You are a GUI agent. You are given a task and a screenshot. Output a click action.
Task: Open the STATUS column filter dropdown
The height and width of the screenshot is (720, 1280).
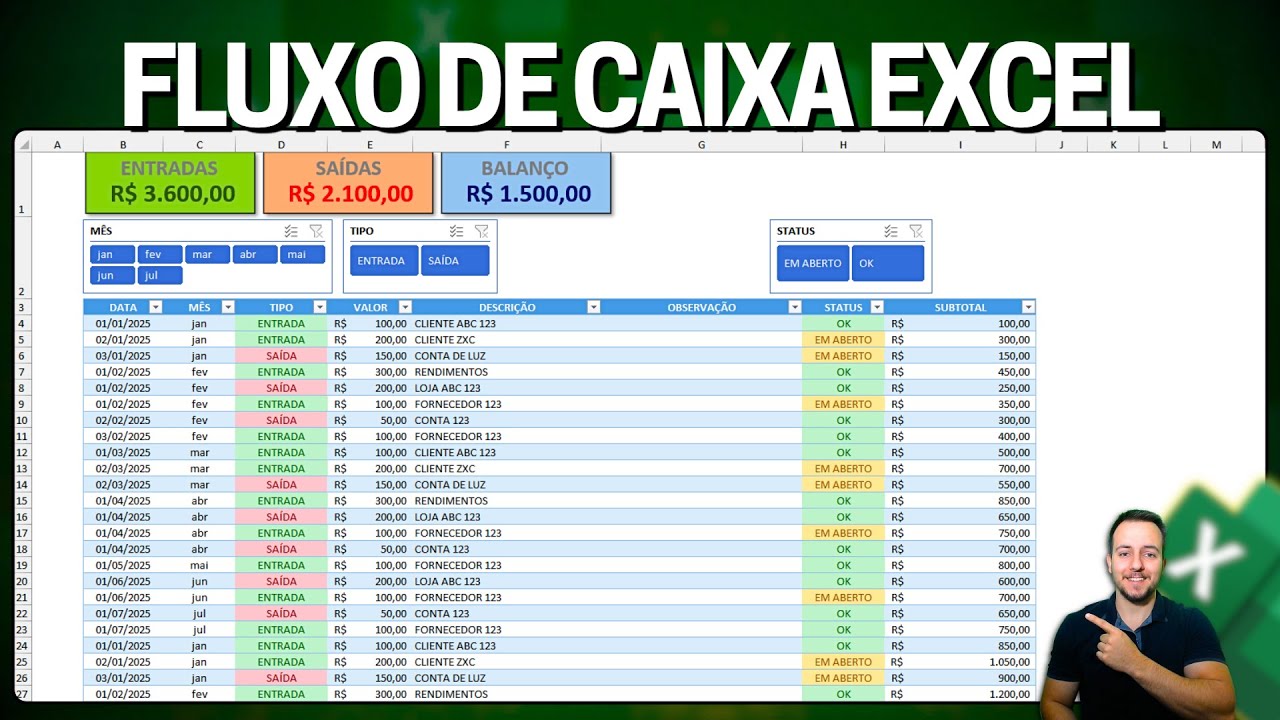pos(877,307)
